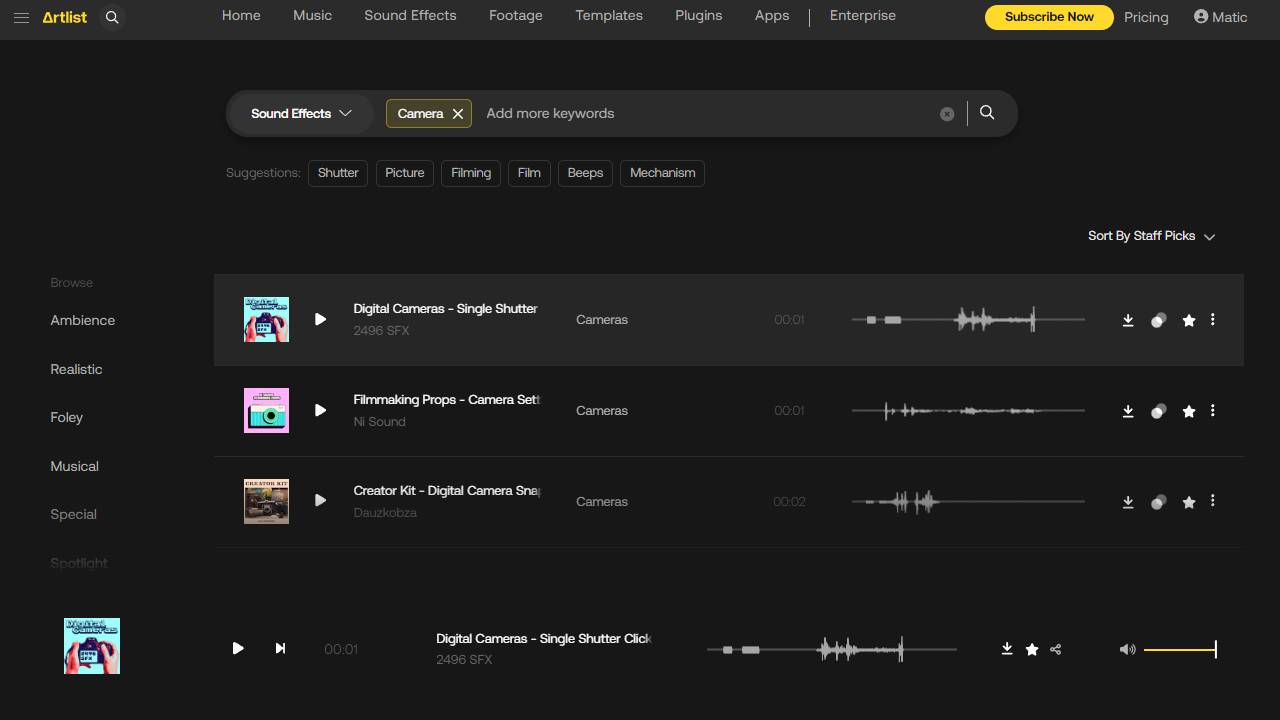Mute audio with the player speaker icon

1127,649
